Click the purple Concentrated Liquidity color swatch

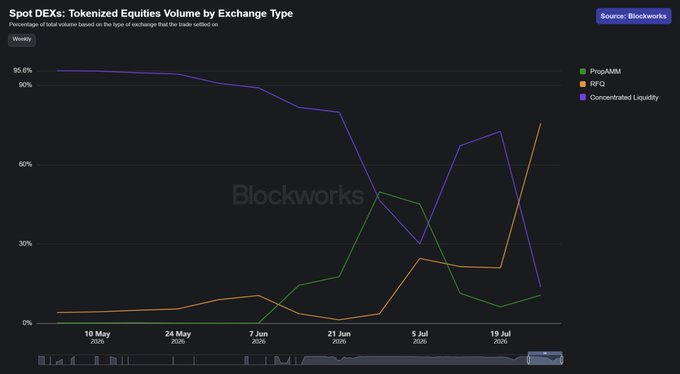583,98
